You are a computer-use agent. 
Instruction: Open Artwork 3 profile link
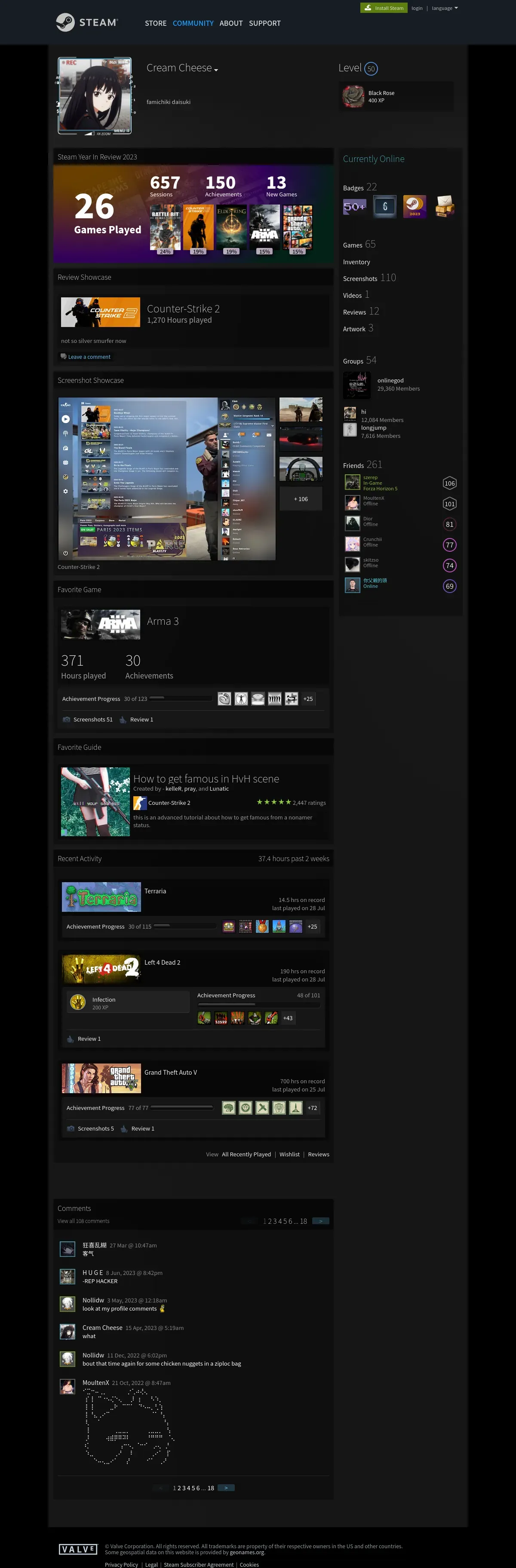click(358, 329)
